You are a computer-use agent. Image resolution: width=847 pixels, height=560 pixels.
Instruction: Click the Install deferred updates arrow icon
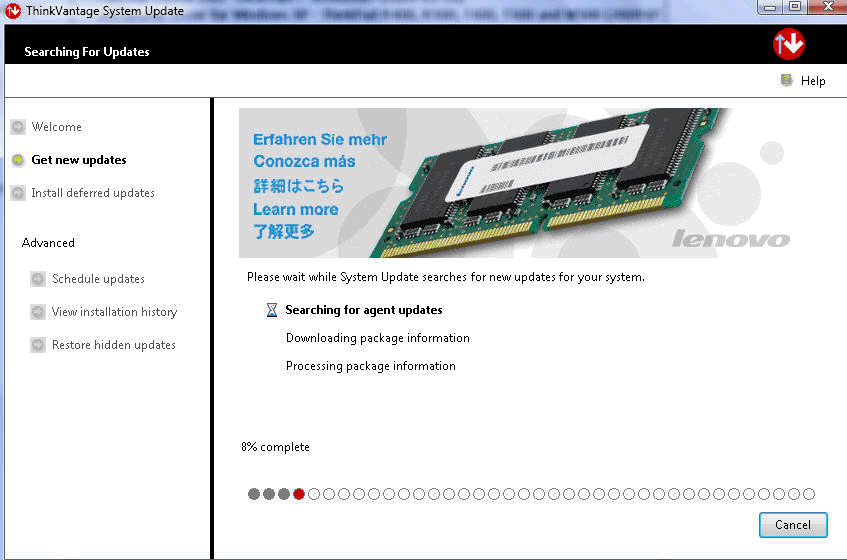point(18,193)
